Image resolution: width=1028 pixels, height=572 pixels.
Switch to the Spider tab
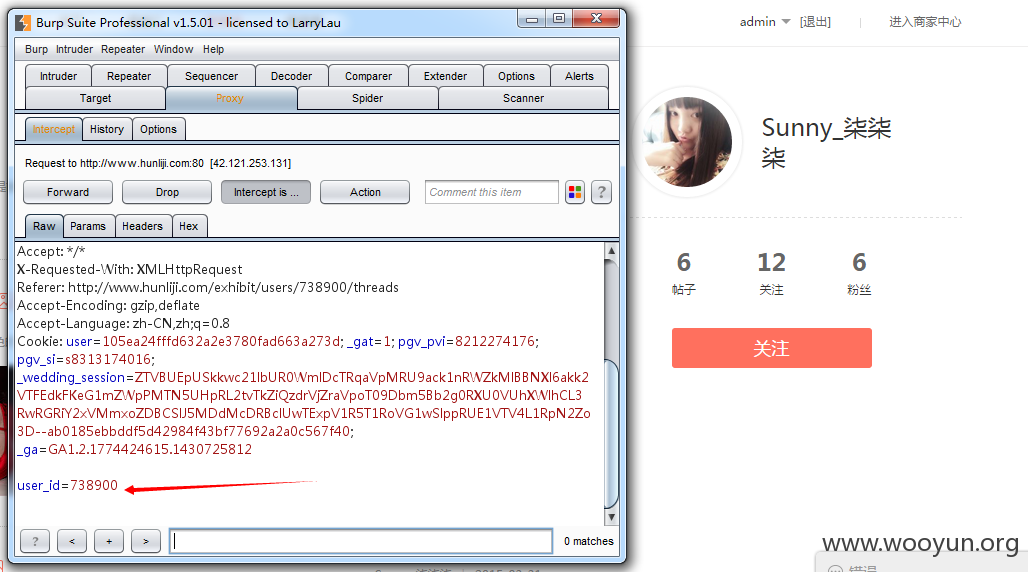pyautogui.click(x=367, y=98)
